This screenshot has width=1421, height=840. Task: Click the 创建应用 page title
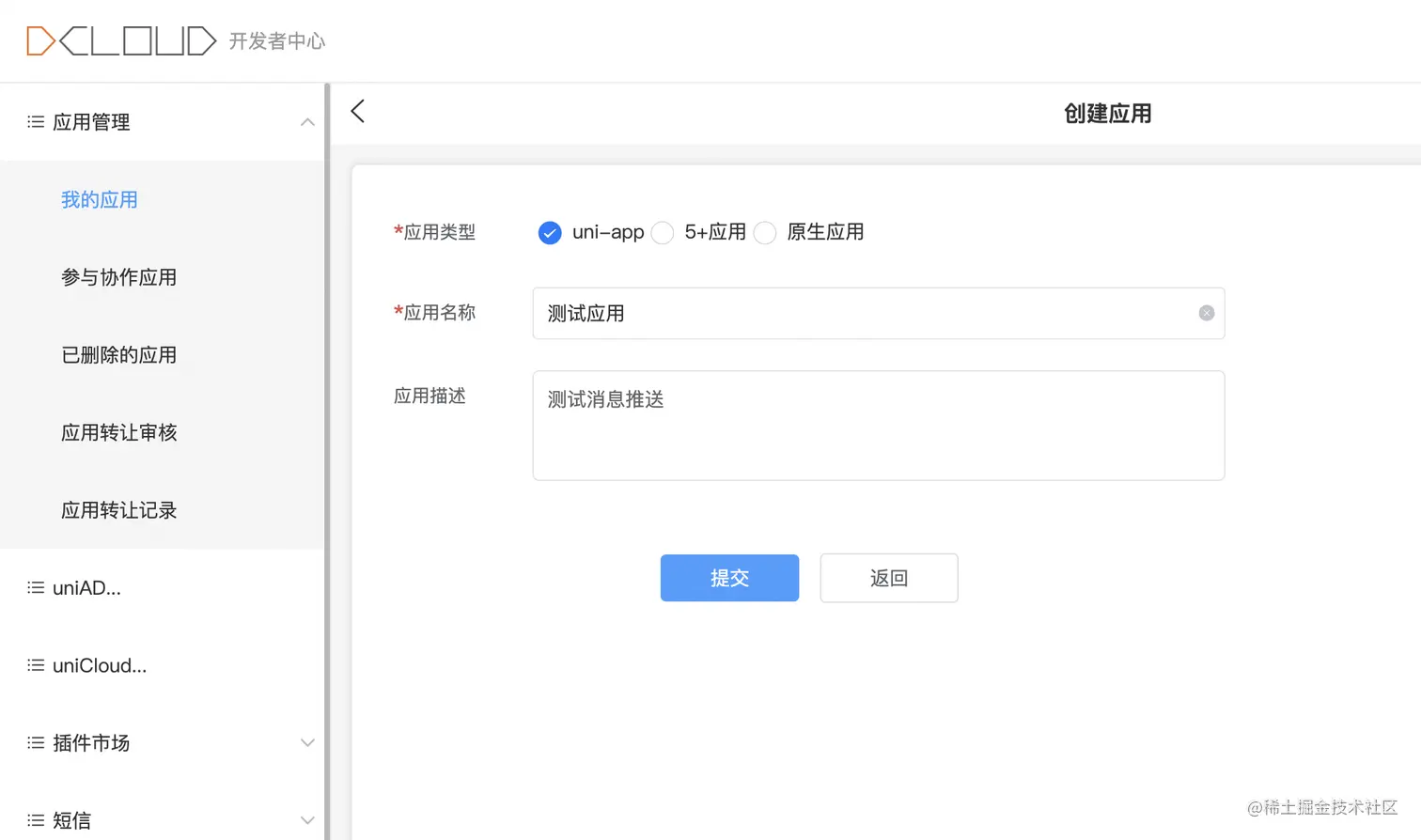1108,114
